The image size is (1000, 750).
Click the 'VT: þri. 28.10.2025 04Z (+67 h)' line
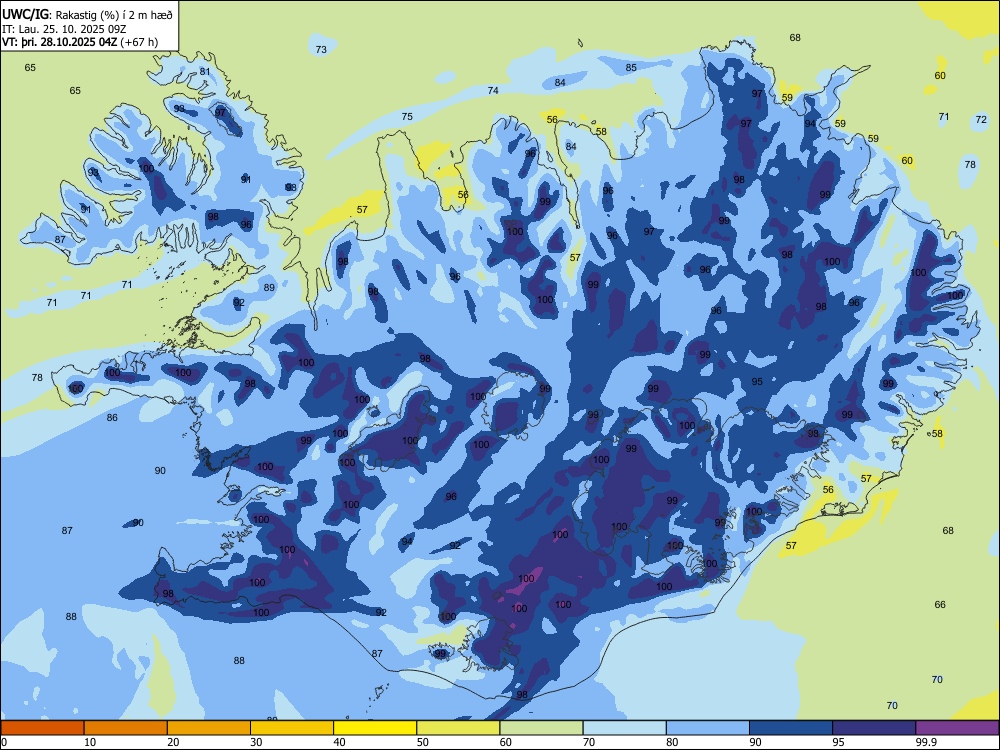pyautogui.click(x=80, y=42)
